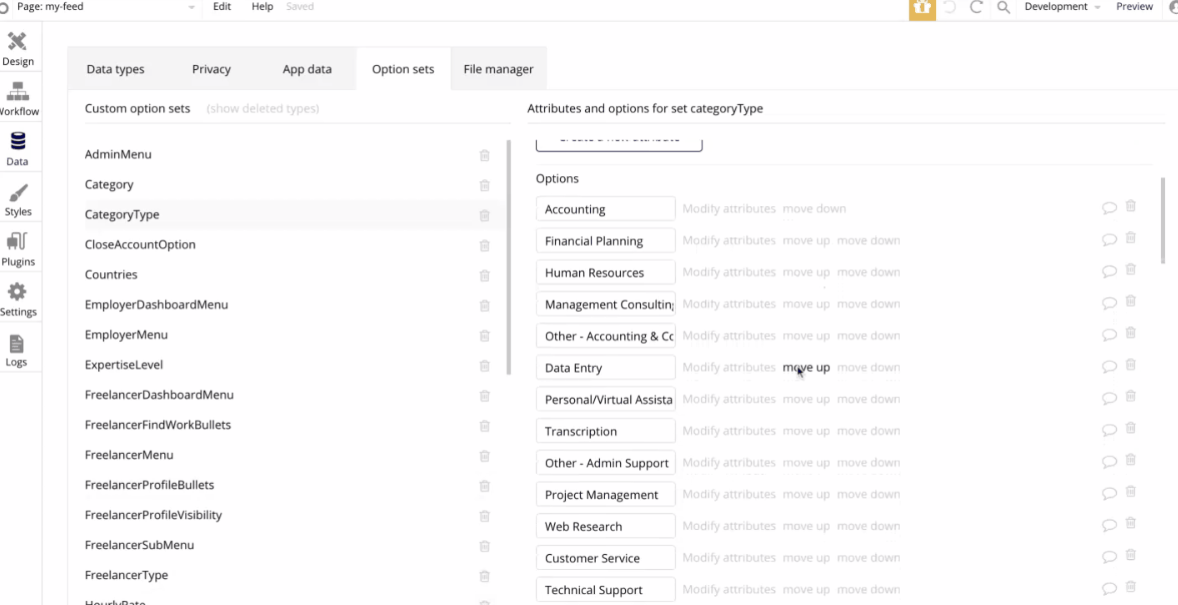Image resolution: width=1178 pixels, height=605 pixels.
Task: Click Preview button in top bar
Action: tap(1134, 7)
